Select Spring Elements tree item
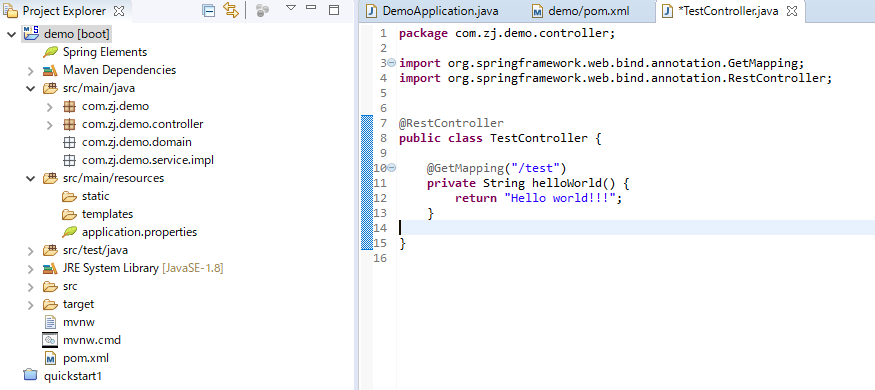The height and width of the screenshot is (390, 875). coord(105,52)
